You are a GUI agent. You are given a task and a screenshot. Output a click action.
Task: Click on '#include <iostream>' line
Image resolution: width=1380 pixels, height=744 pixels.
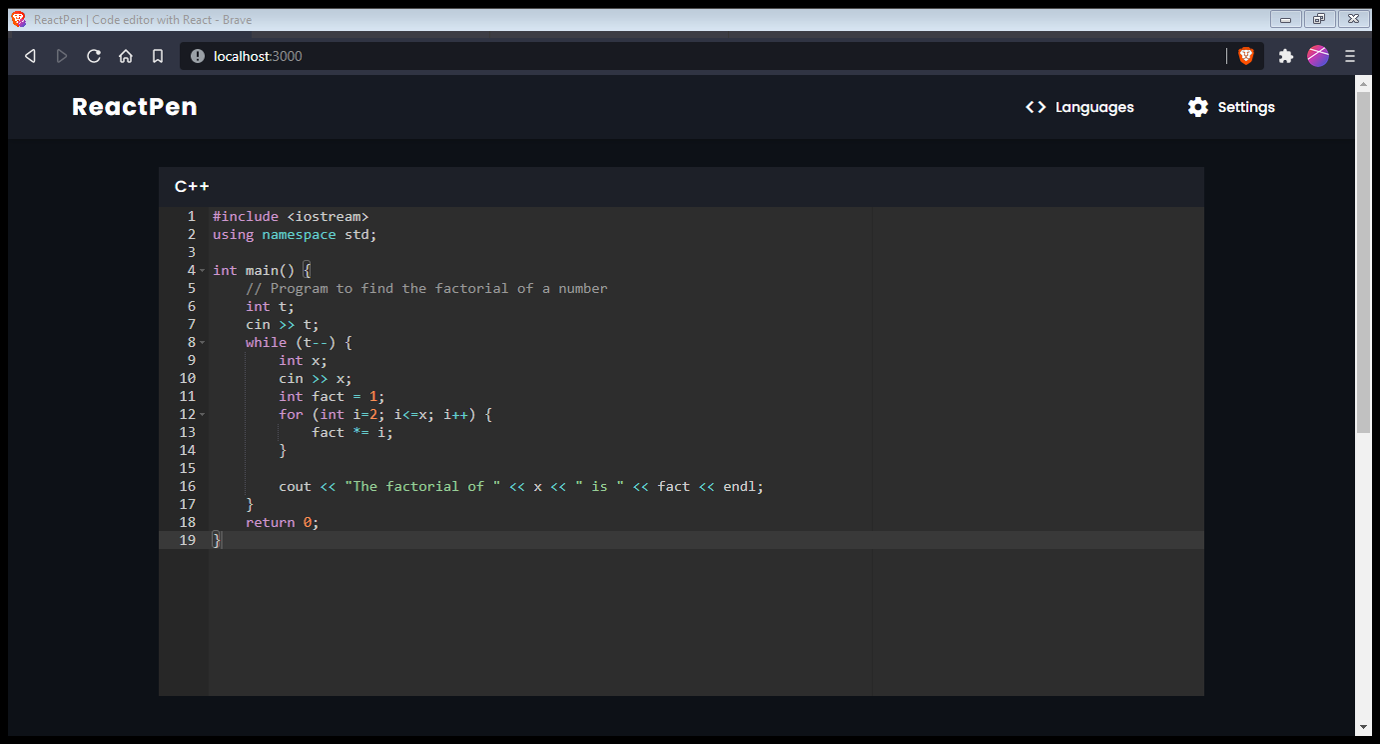pyautogui.click(x=291, y=216)
